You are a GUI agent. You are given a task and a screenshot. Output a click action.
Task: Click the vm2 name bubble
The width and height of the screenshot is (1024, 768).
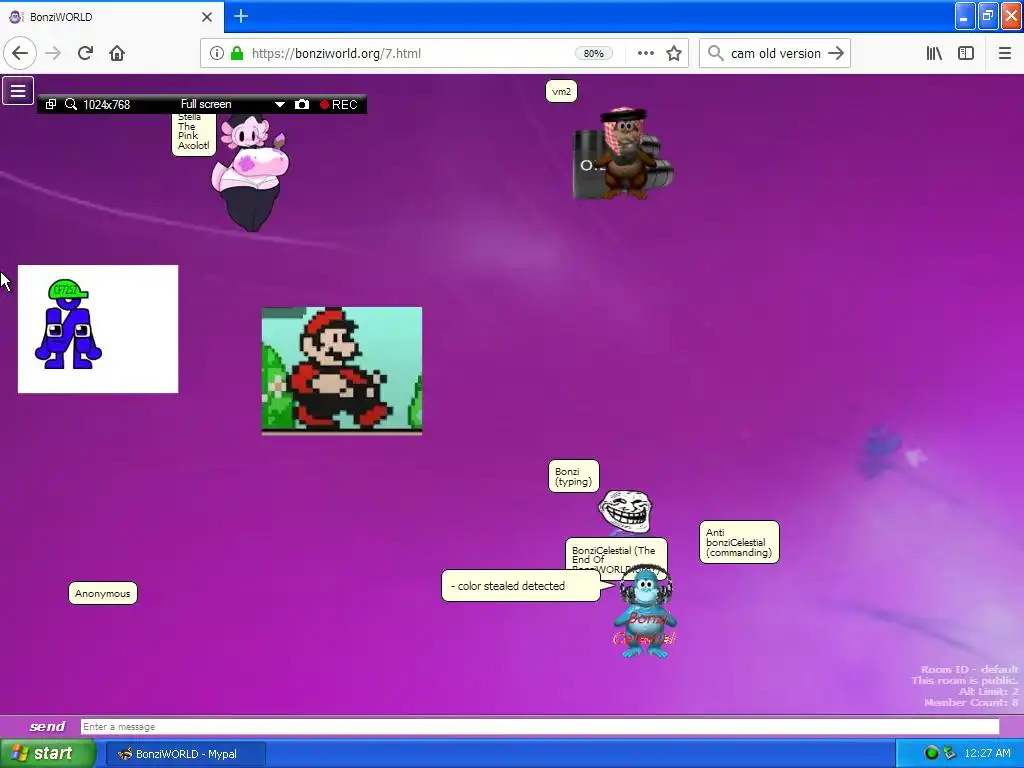click(x=561, y=91)
